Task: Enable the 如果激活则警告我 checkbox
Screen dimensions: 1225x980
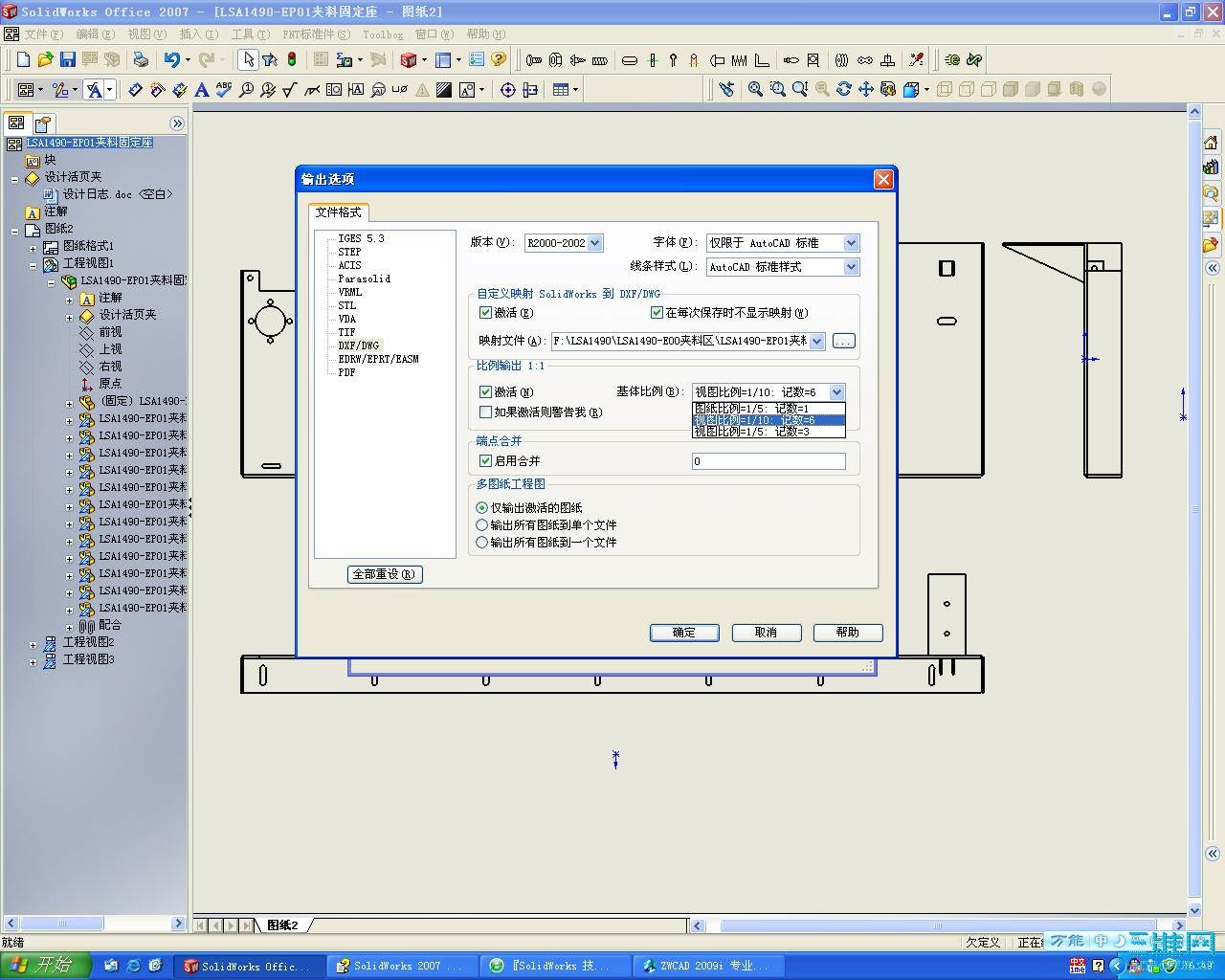Action: 485,412
